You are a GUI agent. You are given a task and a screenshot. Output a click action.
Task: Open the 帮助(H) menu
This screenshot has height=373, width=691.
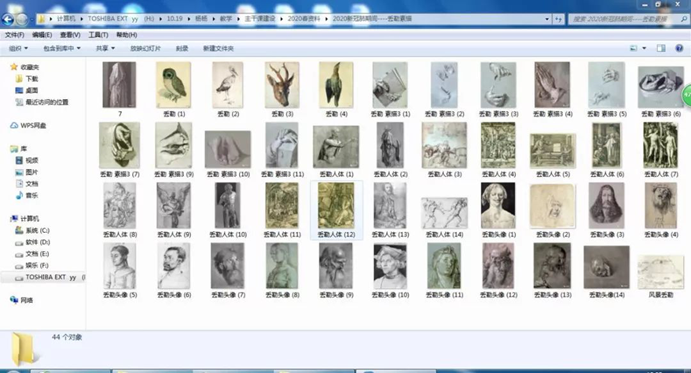click(126, 35)
